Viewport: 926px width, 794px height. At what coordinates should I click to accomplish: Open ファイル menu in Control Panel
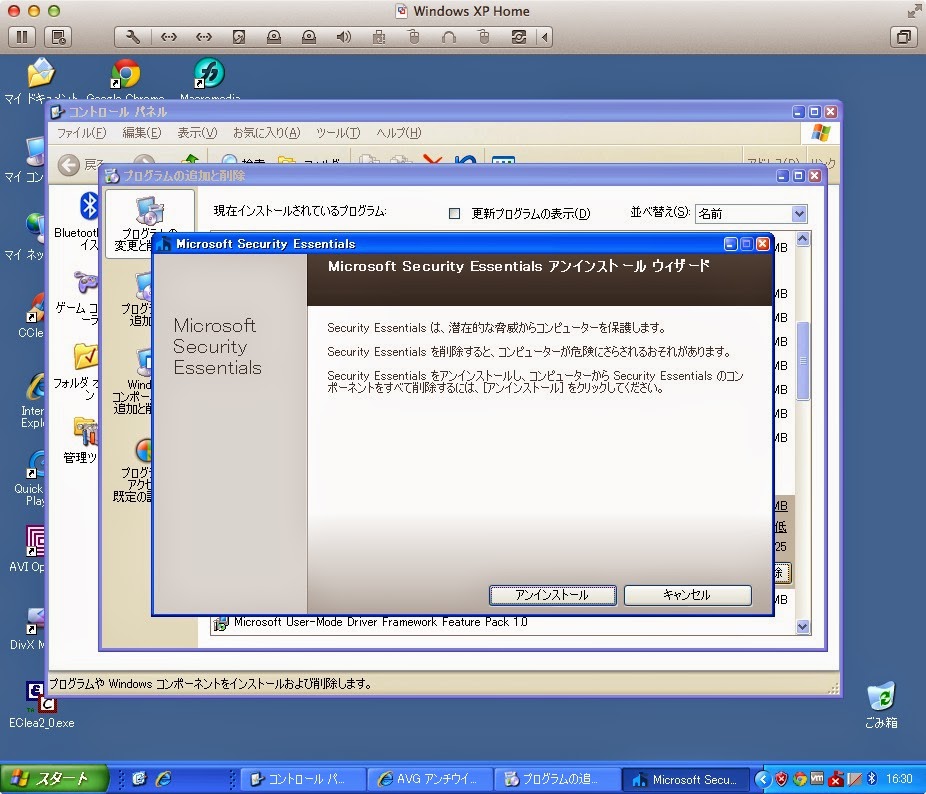click(x=81, y=133)
